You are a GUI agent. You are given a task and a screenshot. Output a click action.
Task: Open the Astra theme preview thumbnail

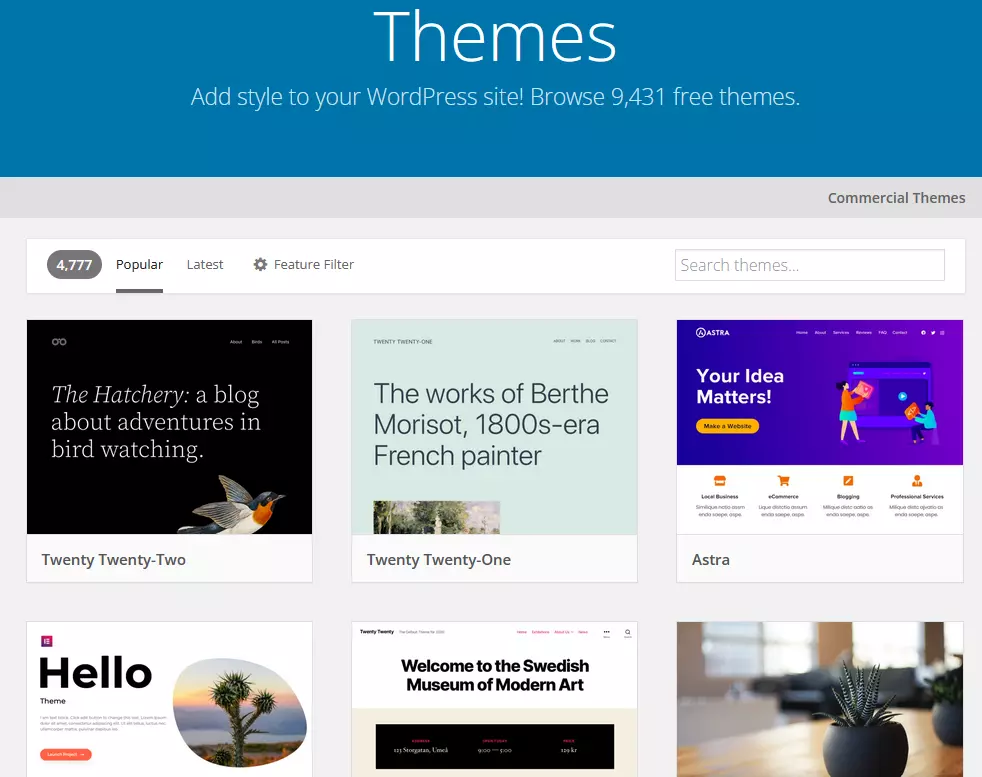click(x=820, y=427)
